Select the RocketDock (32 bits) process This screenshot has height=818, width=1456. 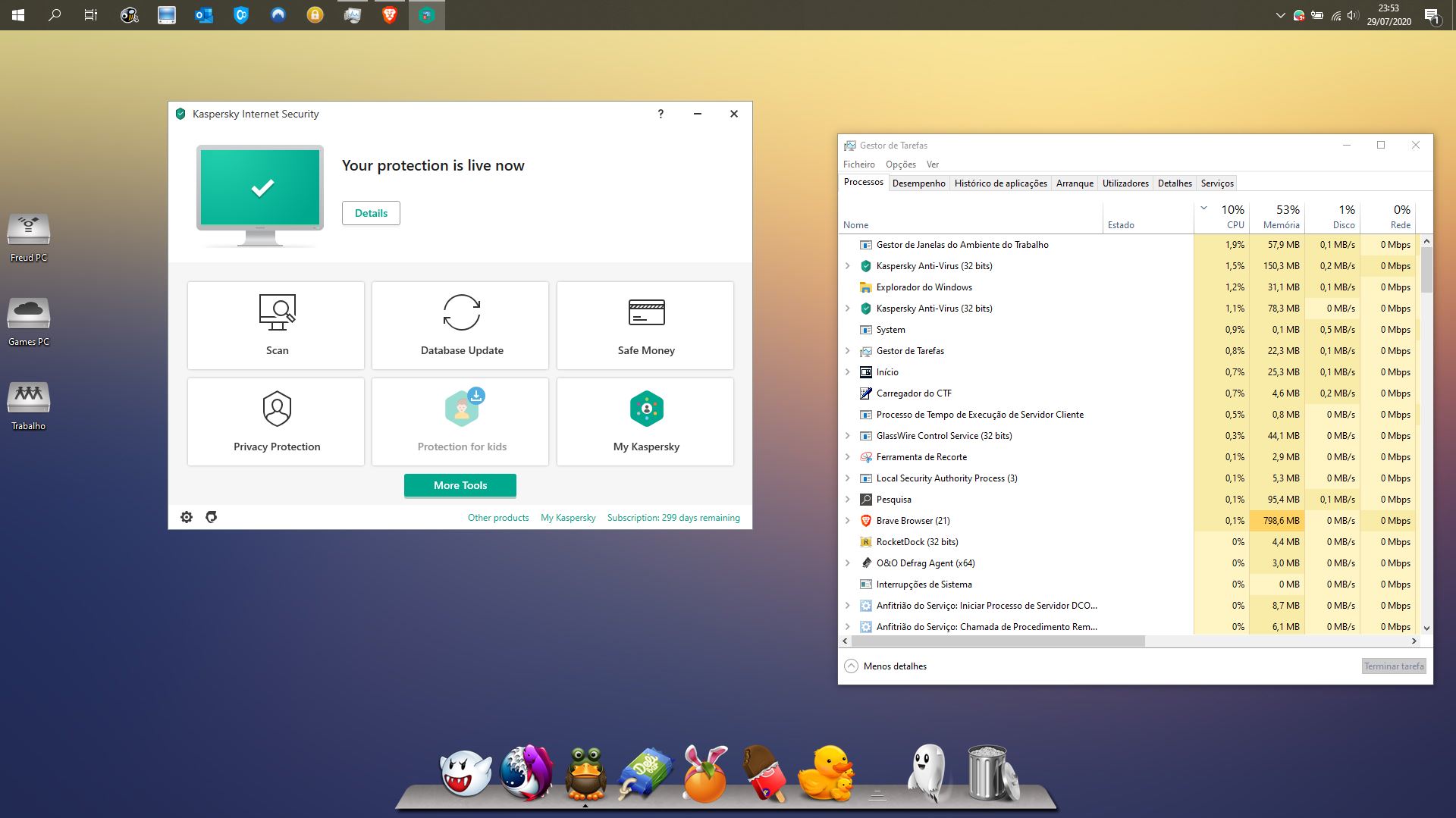1128,542
